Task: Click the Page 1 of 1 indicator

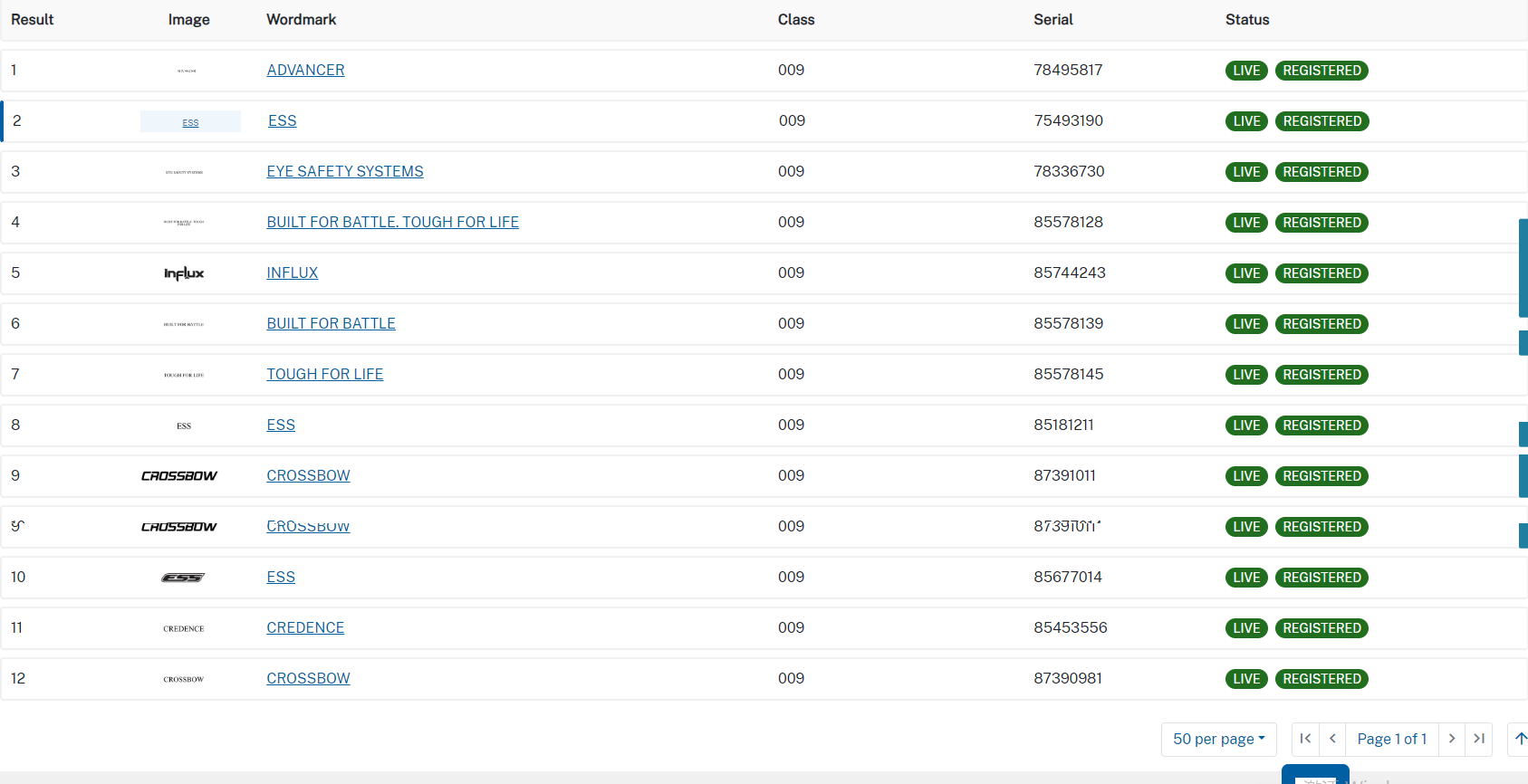Action: click(x=1391, y=739)
